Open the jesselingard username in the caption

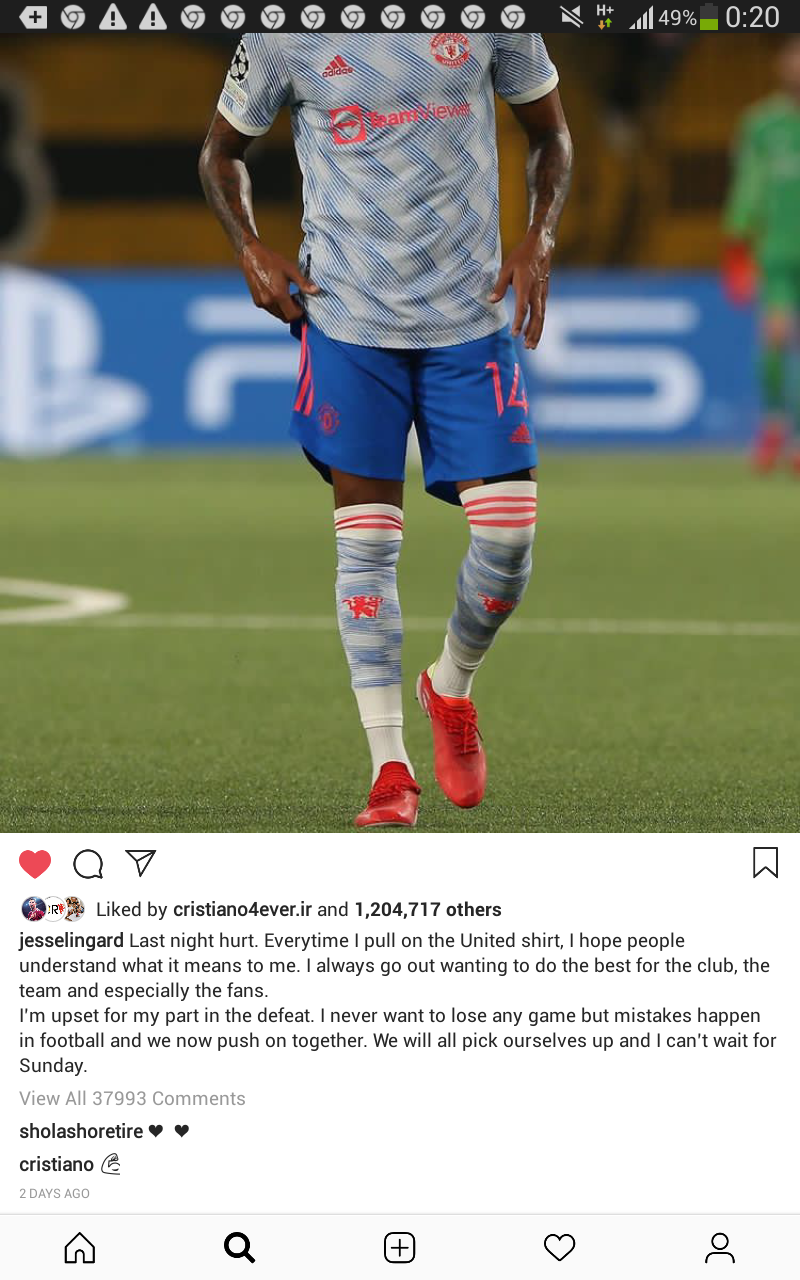point(71,941)
